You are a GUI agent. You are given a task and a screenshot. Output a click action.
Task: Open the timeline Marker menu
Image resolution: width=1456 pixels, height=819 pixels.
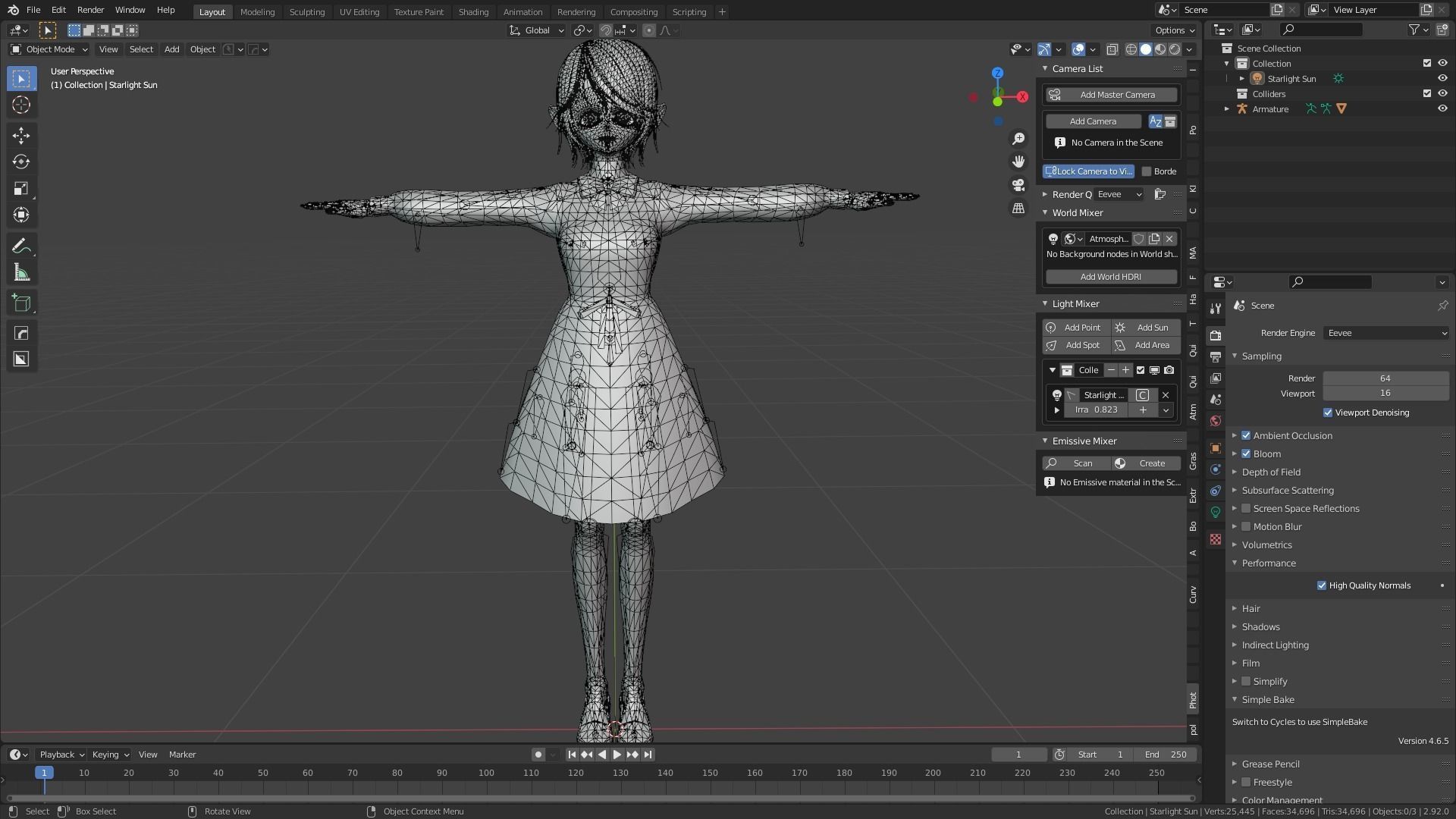(x=182, y=755)
